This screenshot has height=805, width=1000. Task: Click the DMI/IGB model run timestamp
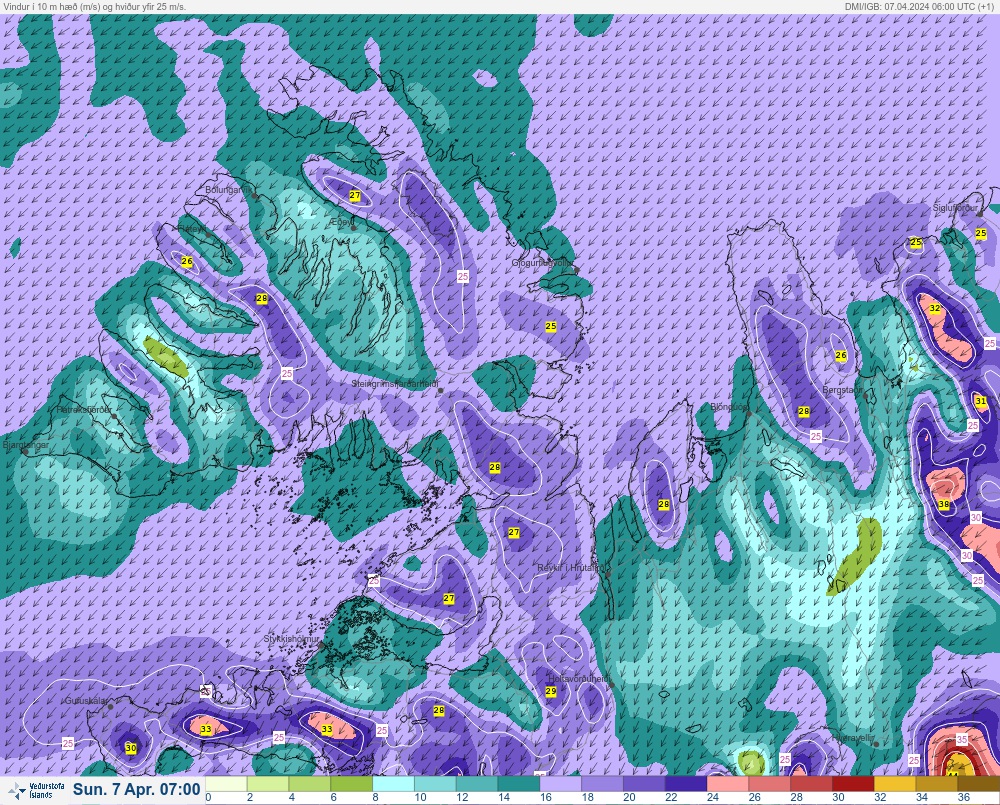pyautogui.click(x=919, y=6)
